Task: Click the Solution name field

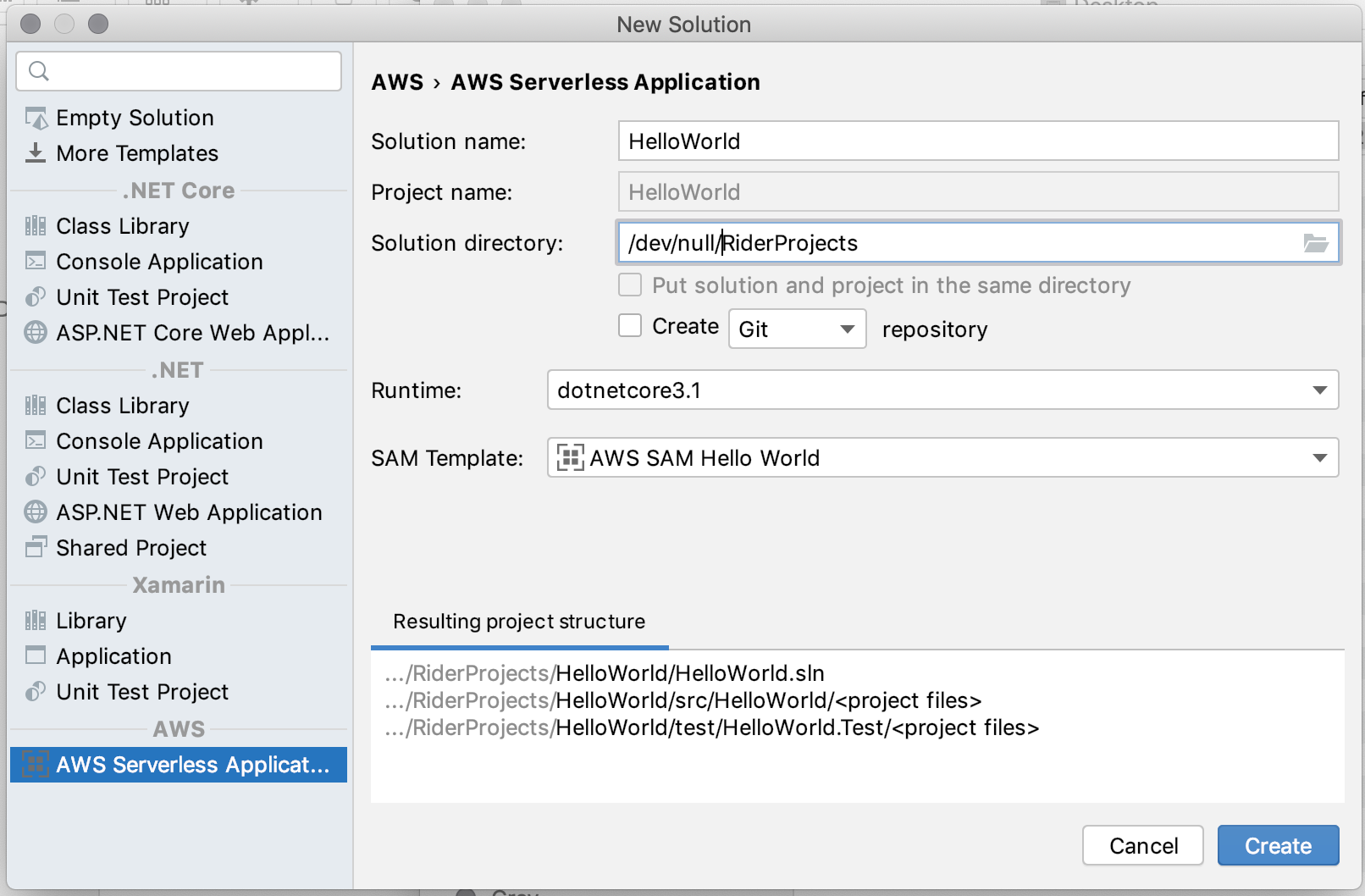Action: tap(978, 141)
